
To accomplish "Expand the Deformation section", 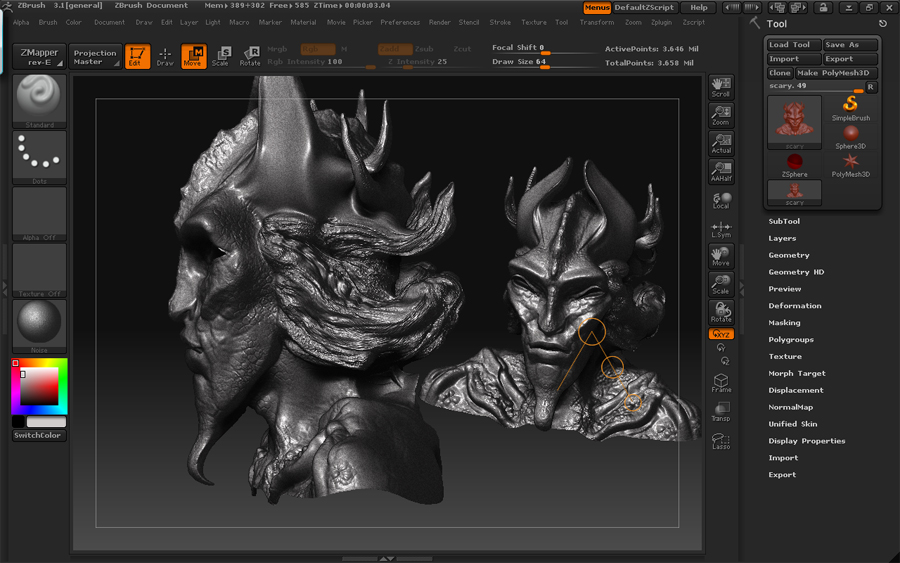I will (x=795, y=306).
